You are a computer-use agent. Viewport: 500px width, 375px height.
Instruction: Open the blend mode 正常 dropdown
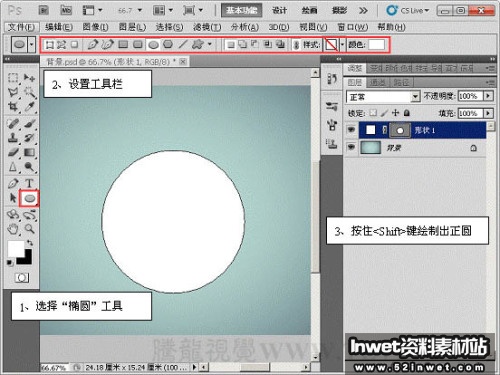[x=415, y=97]
